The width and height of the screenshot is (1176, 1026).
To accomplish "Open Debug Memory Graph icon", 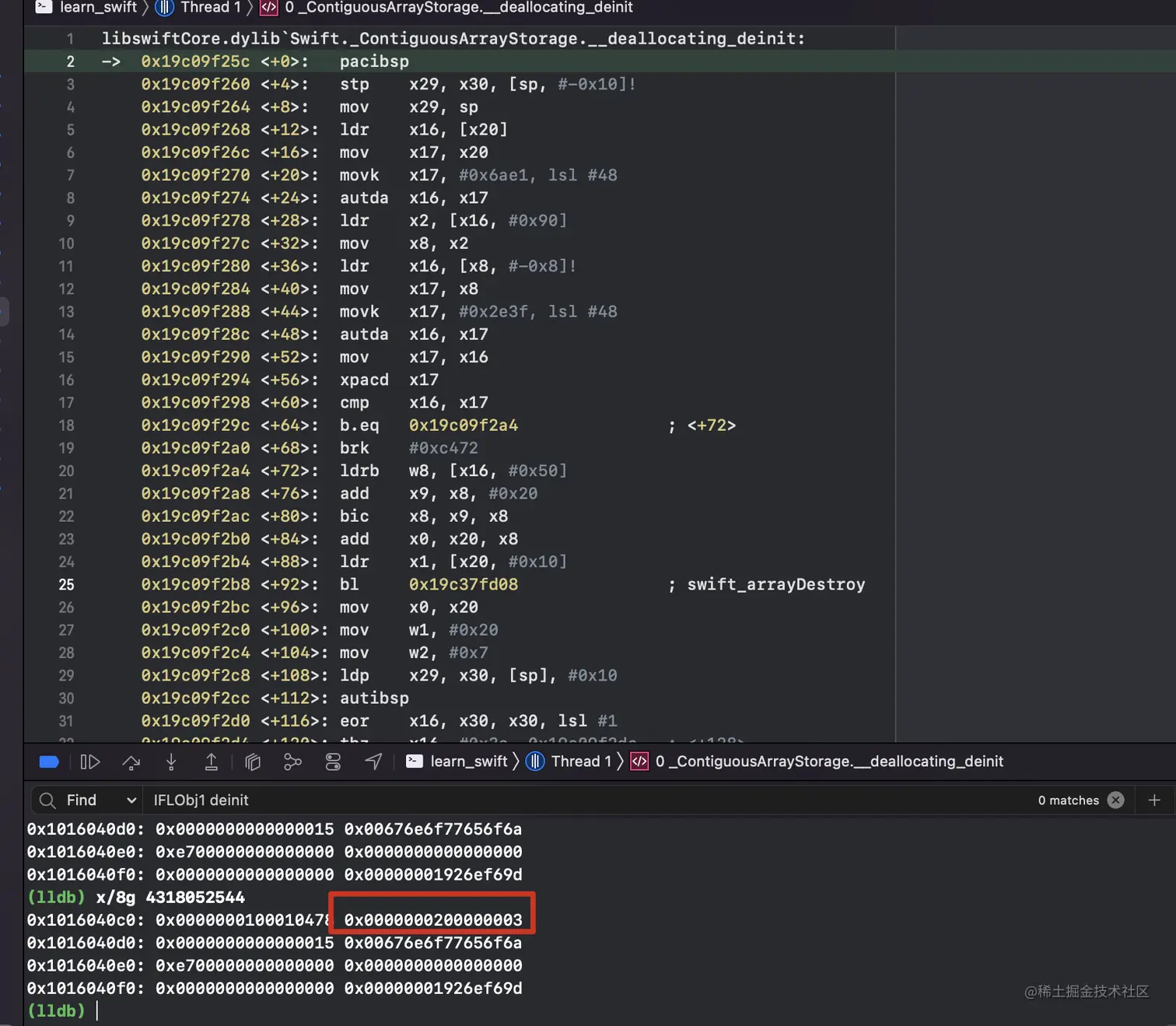I will click(292, 762).
